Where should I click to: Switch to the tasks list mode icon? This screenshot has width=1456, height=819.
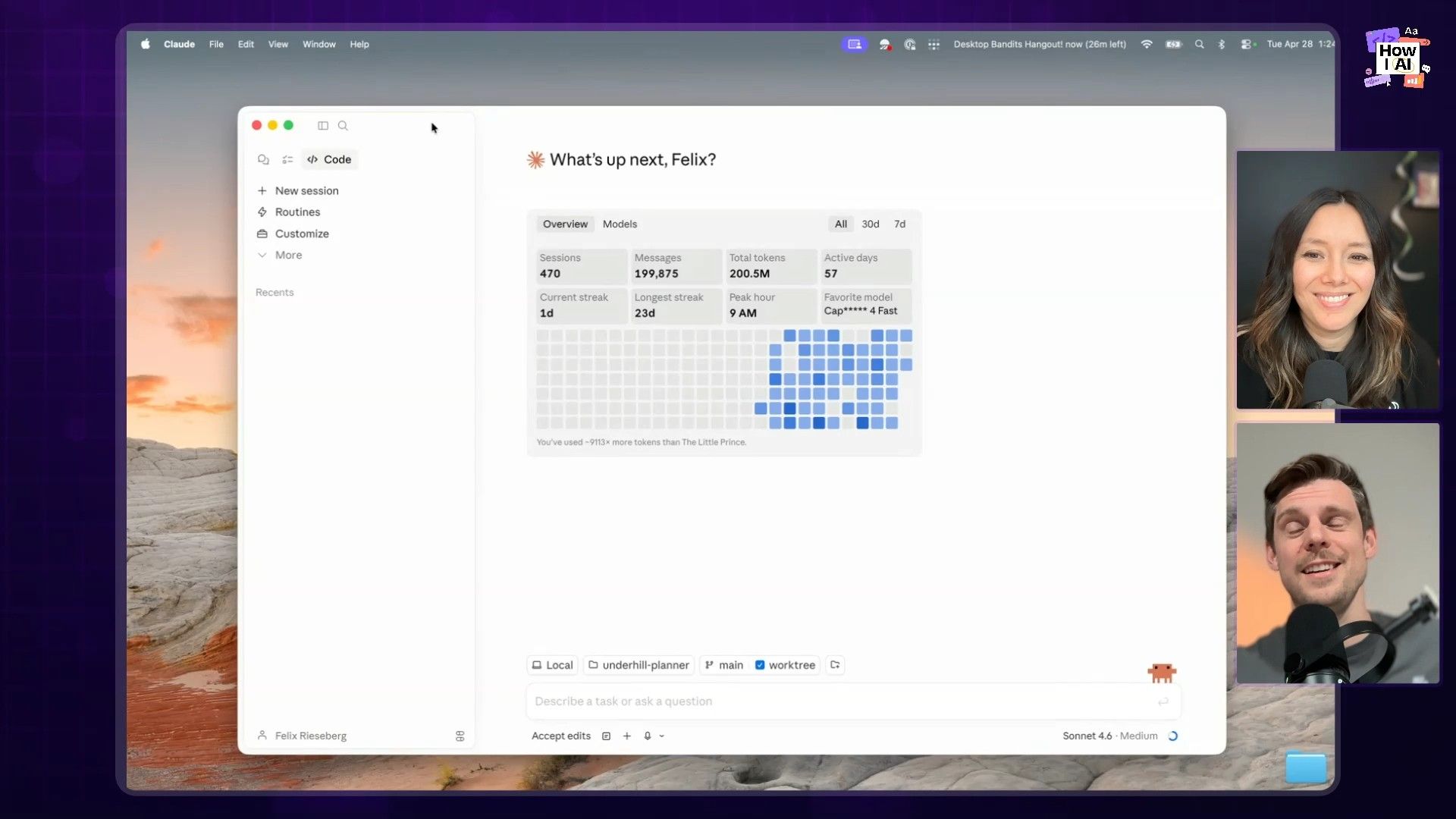point(287,159)
